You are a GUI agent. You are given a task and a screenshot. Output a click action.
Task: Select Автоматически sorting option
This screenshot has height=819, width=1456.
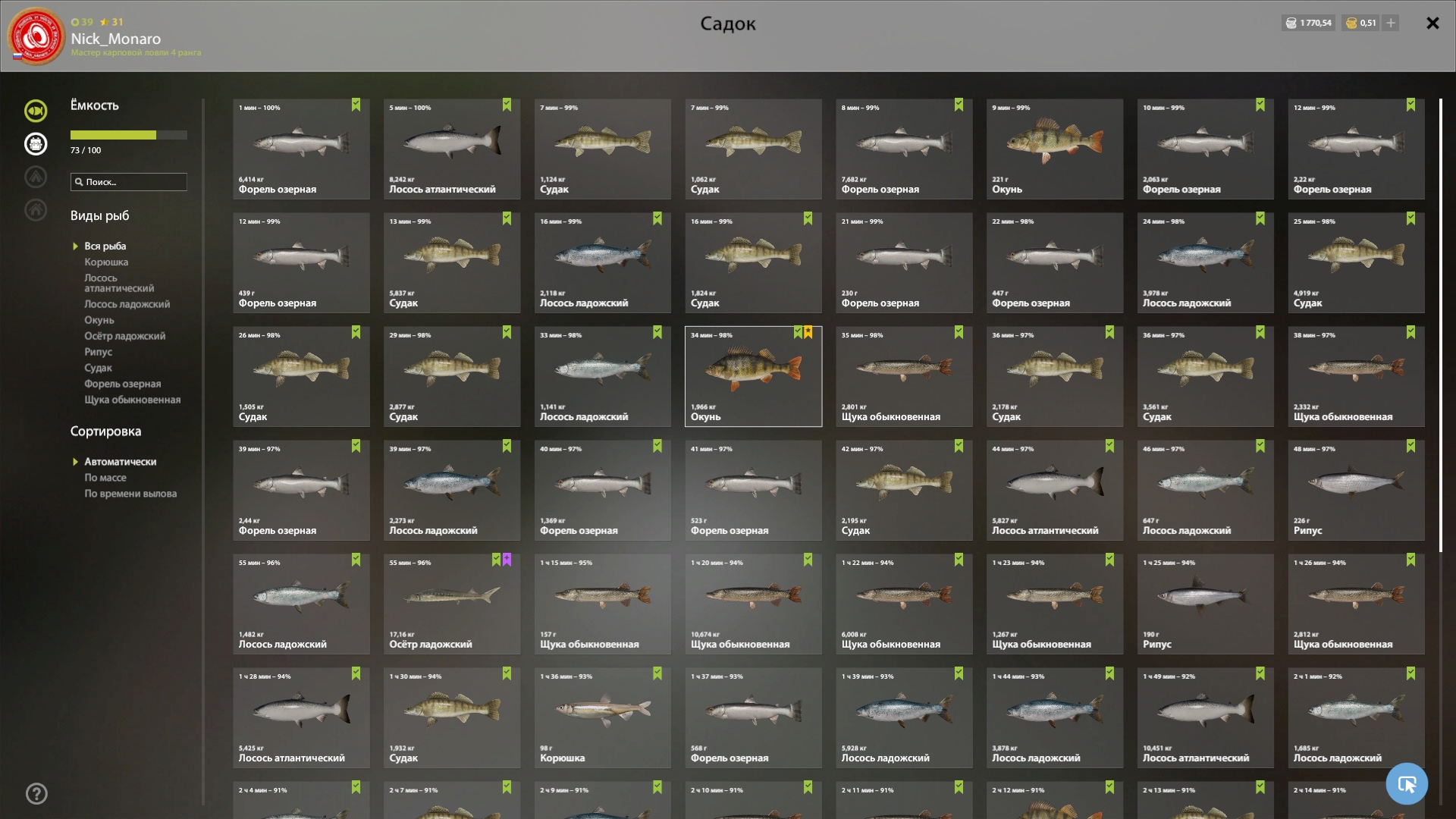click(x=121, y=462)
